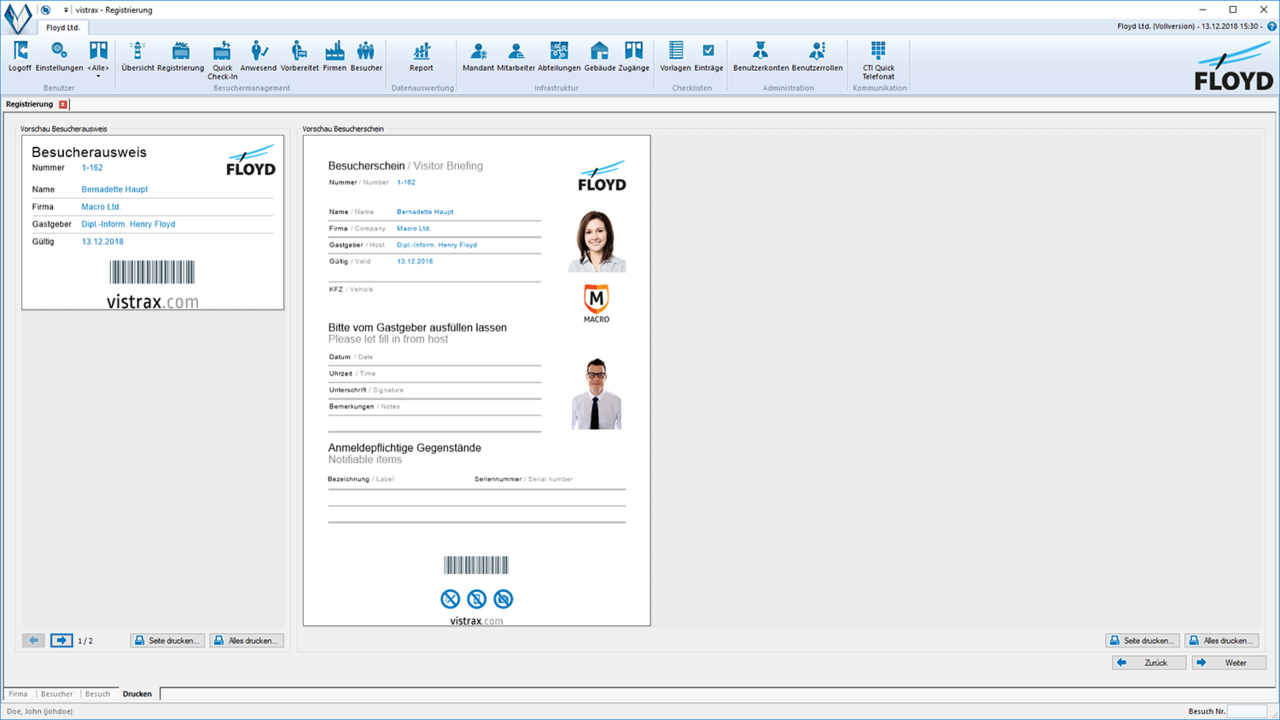Open Einträge checklist entries

[x=708, y=56]
